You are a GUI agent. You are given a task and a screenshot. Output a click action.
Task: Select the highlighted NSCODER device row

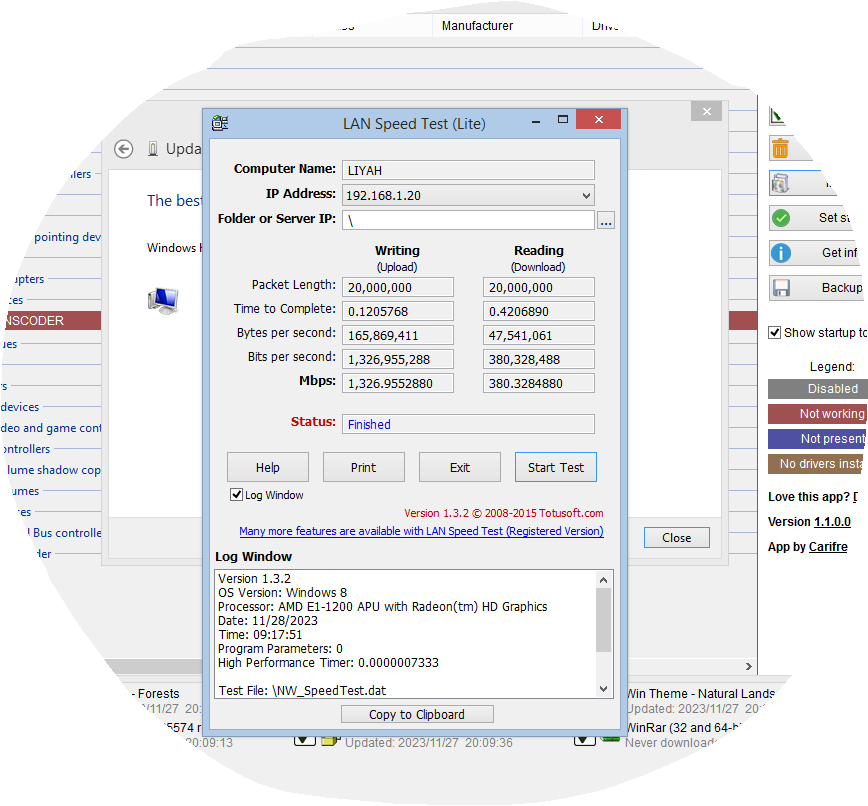tap(51, 321)
